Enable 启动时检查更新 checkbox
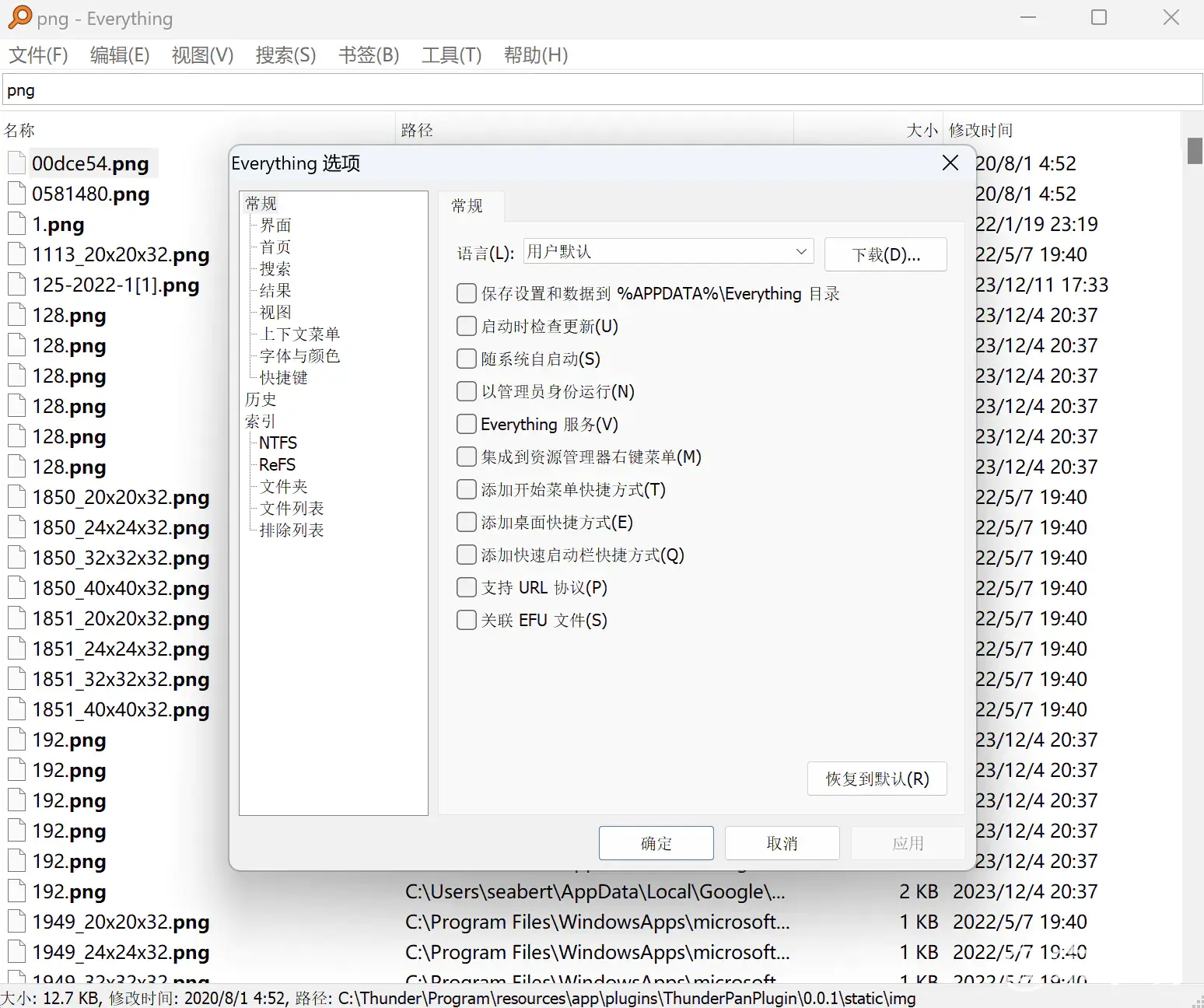The image size is (1204, 1008). click(x=467, y=326)
